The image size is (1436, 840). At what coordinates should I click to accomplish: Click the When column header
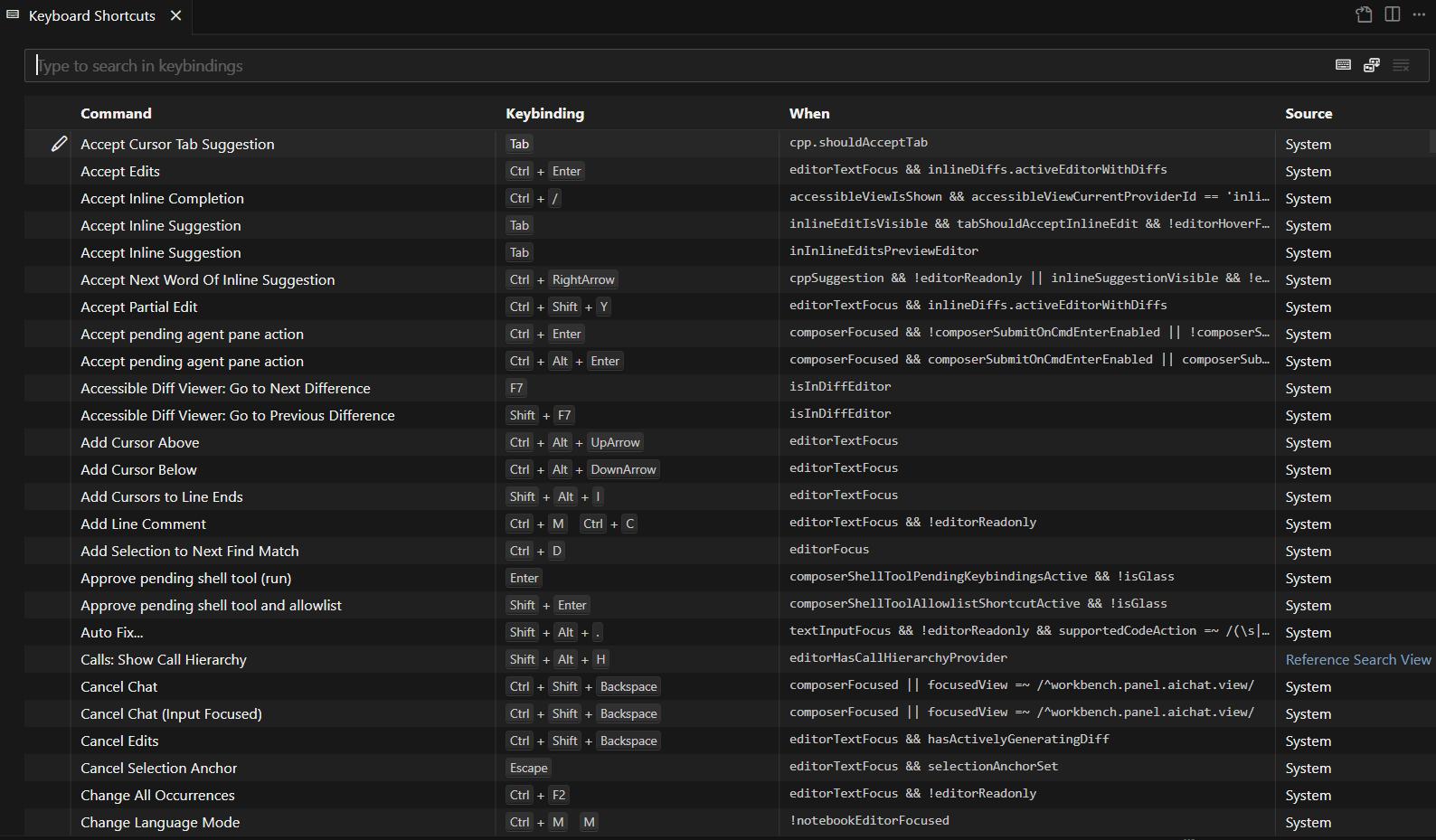coord(809,113)
